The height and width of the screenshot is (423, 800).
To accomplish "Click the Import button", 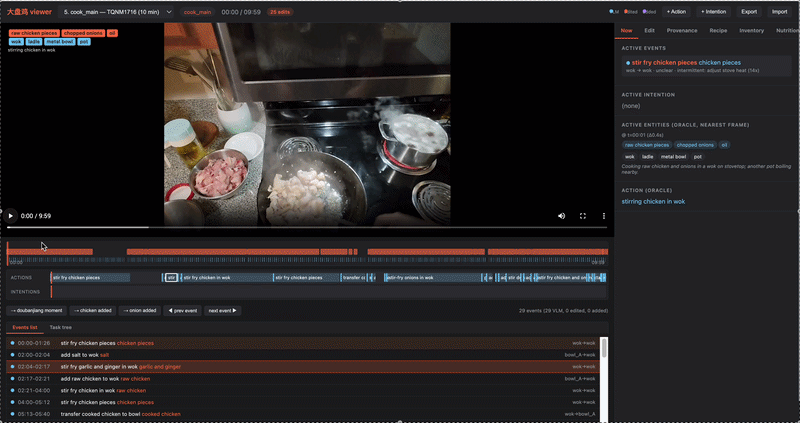I will [x=779, y=12].
